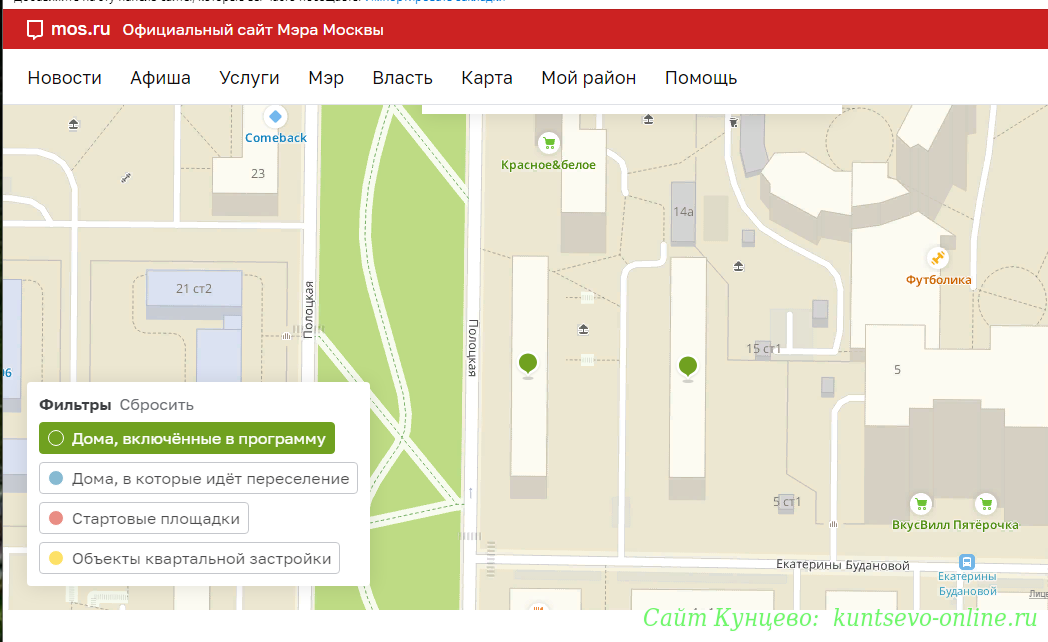
Task: Click the Екатерины Будановой bus stop icon
Action: pyautogui.click(x=966, y=562)
